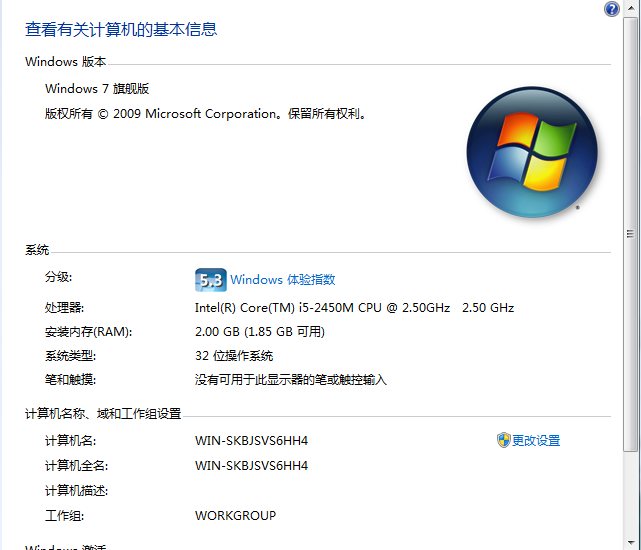Image resolution: width=641 pixels, height=550 pixels.
Task: Click the 2.50 GHz speed value
Action: click(x=488, y=308)
